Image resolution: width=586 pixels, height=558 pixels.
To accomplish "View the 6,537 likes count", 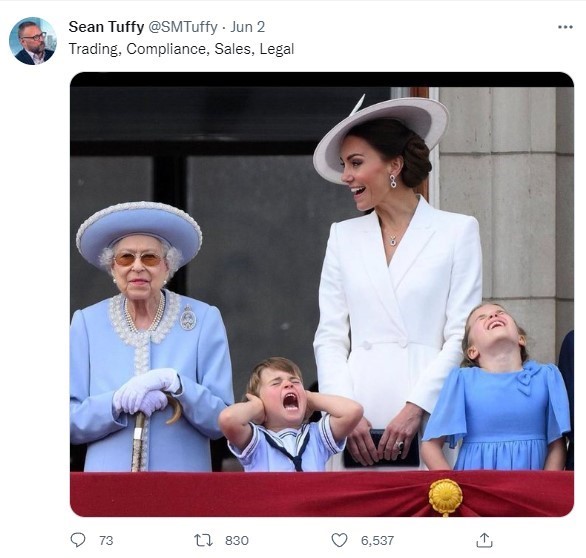I will 377,540.
